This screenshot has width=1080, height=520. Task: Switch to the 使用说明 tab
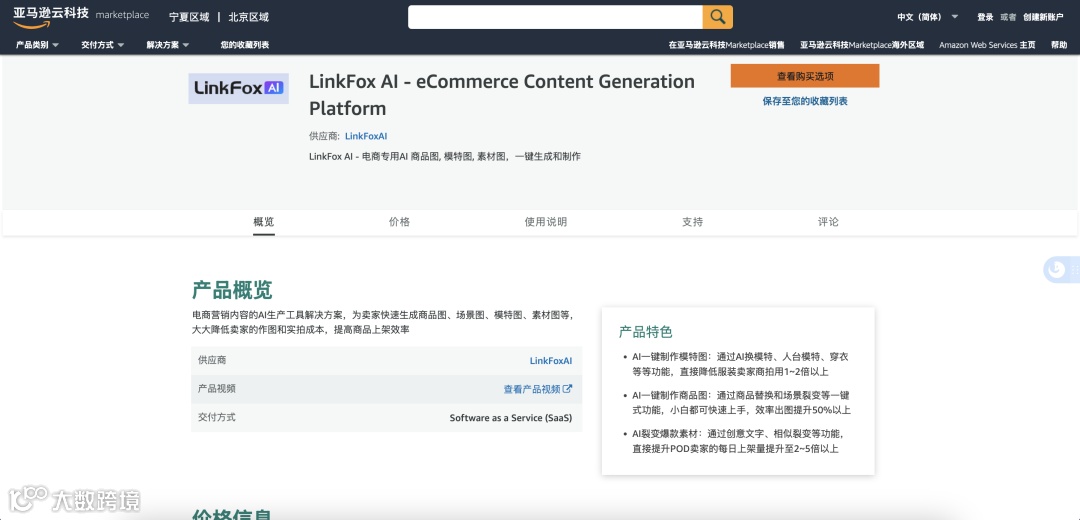coord(546,222)
